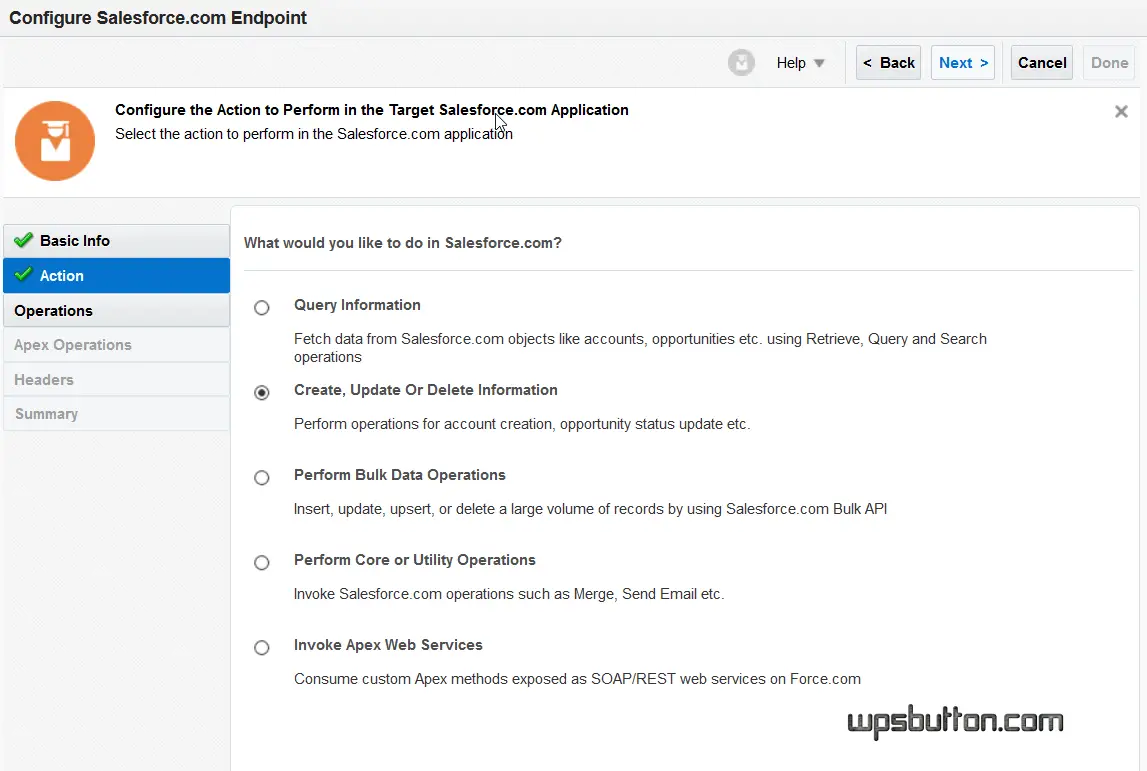Click 'Select the action to perform' subtitle text

[x=314, y=134]
